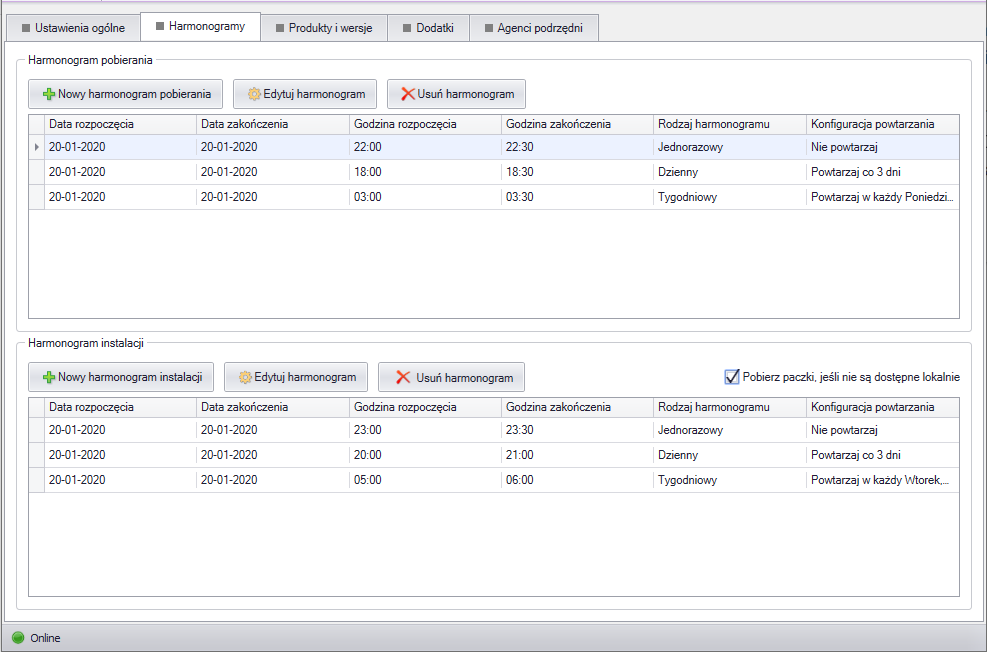Click Nowy harmonogram pobierania button
This screenshot has width=987, height=652.
pyautogui.click(x=125, y=94)
